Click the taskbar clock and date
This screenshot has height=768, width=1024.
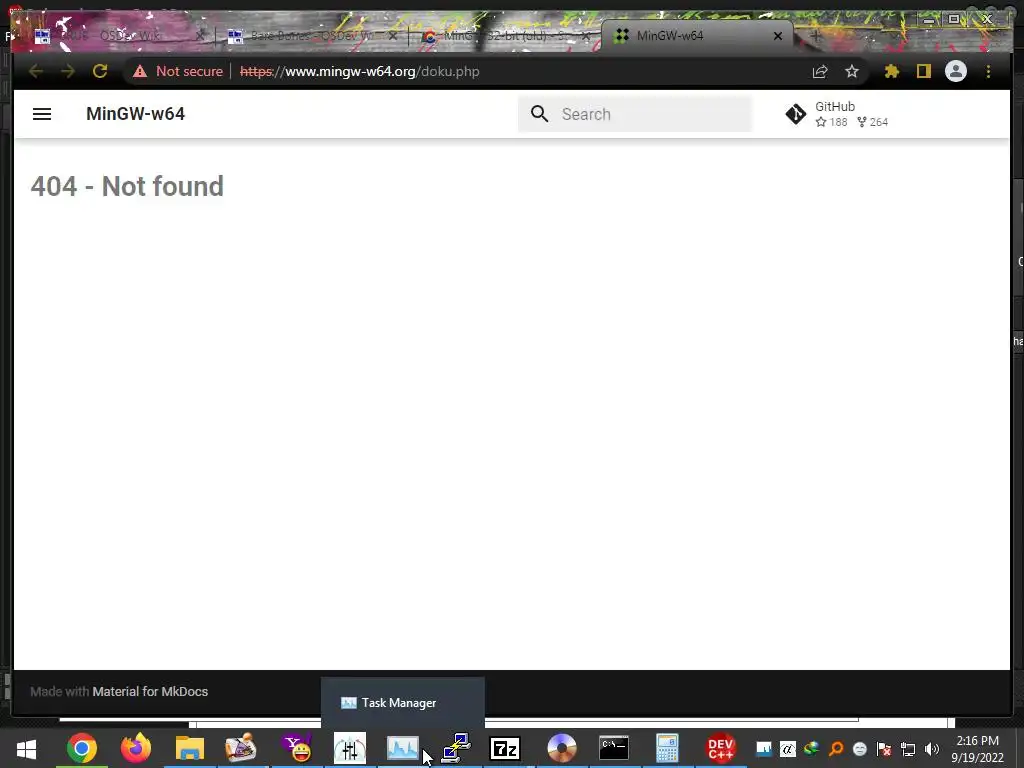click(977, 749)
